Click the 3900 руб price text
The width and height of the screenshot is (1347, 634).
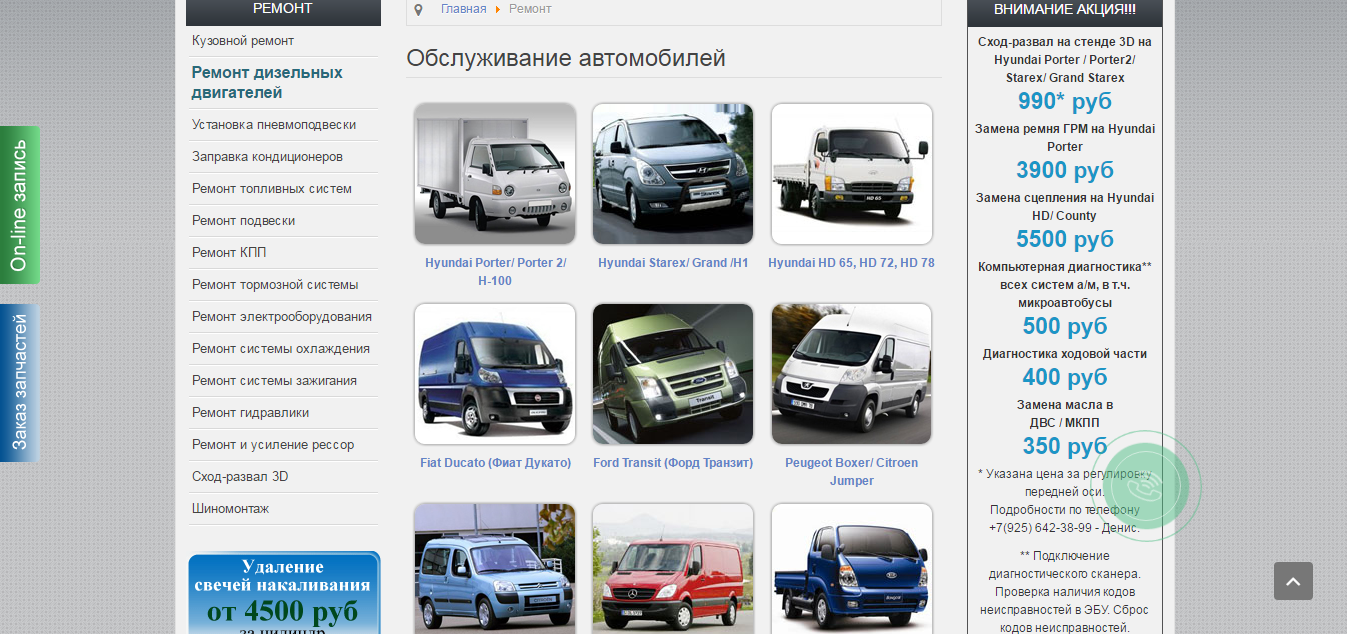pyautogui.click(x=1065, y=170)
